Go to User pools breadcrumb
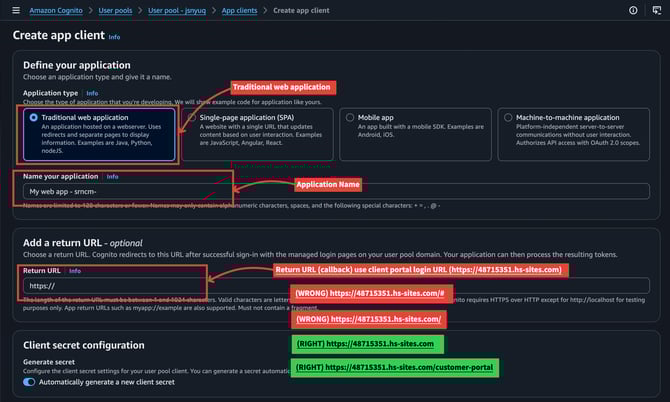Image resolution: width=670 pixels, height=402 pixels. 115,10
